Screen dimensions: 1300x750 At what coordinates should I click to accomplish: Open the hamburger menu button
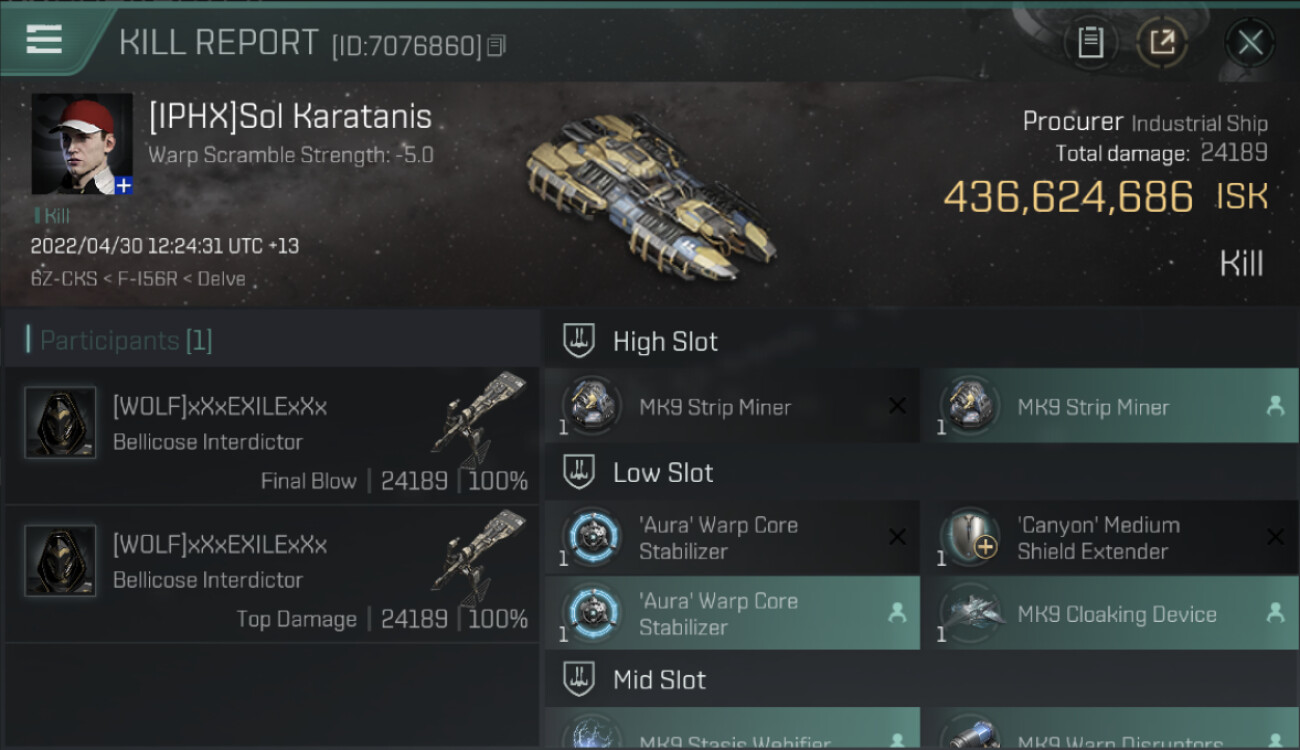[44, 40]
